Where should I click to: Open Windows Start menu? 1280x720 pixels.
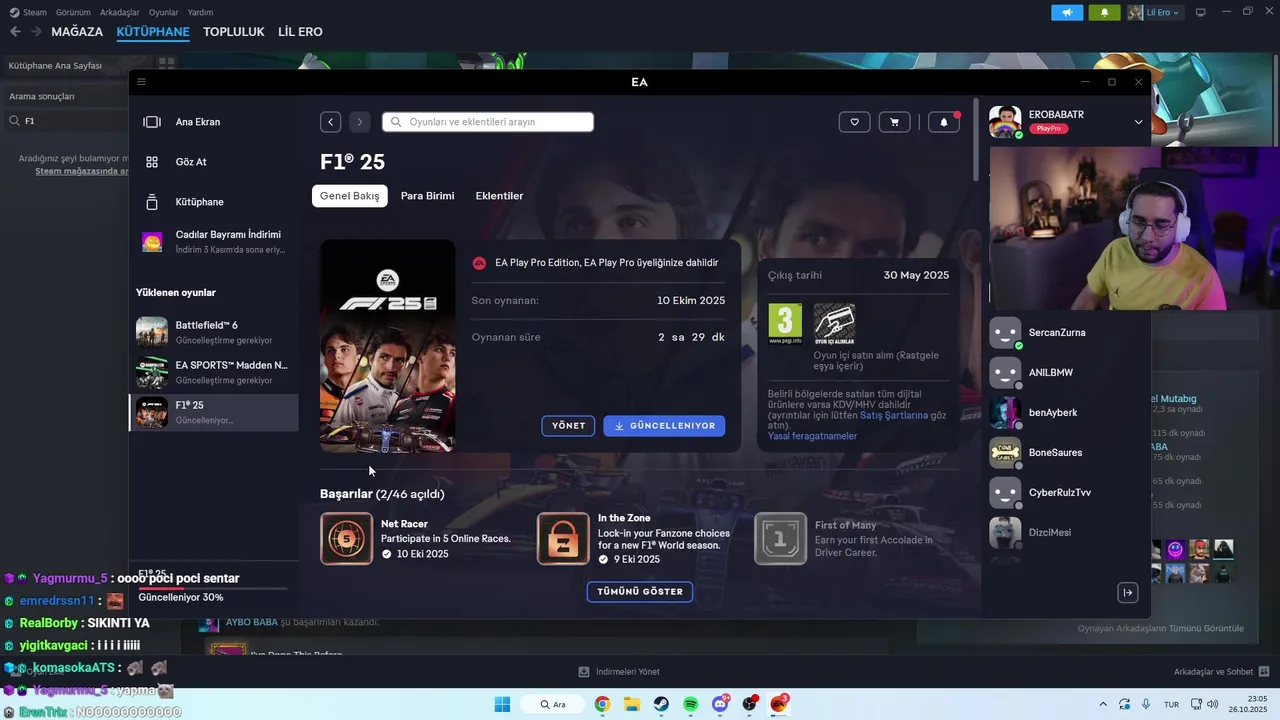[x=502, y=704]
